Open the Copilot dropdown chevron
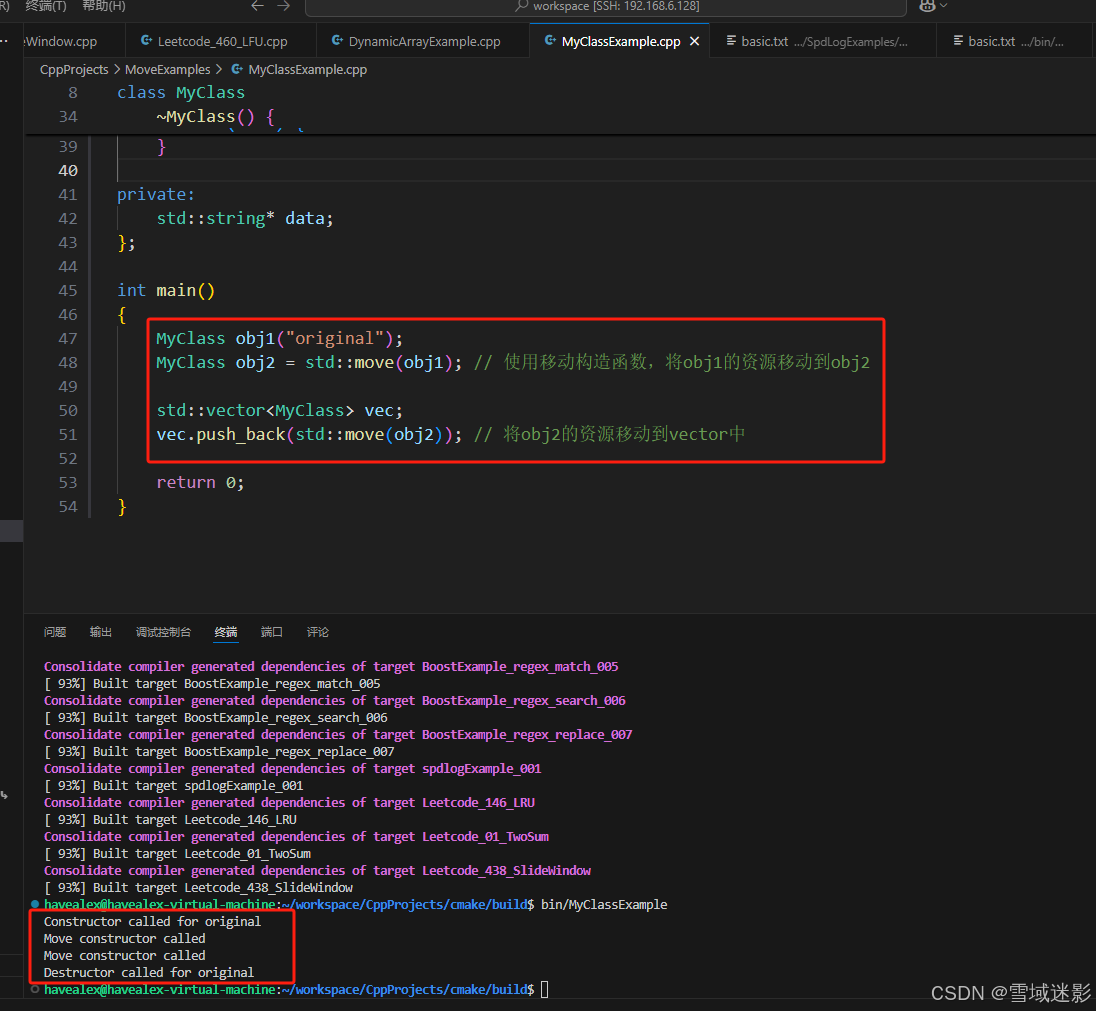This screenshot has width=1096, height=1011. click(941, 6)
